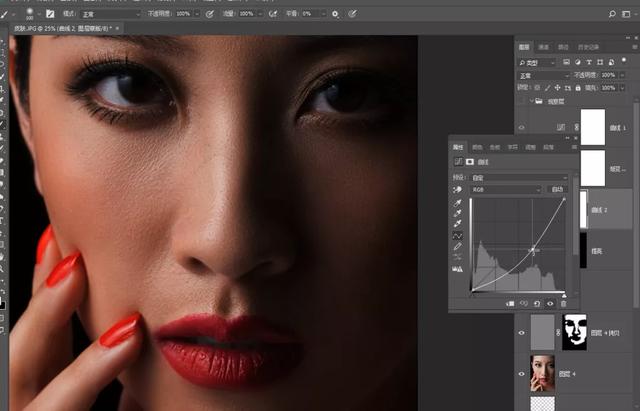The width and height of the screenshot is (640, 411).
Task: Hide the layer with the portrait thumbnail
Action: click(521, 374)
